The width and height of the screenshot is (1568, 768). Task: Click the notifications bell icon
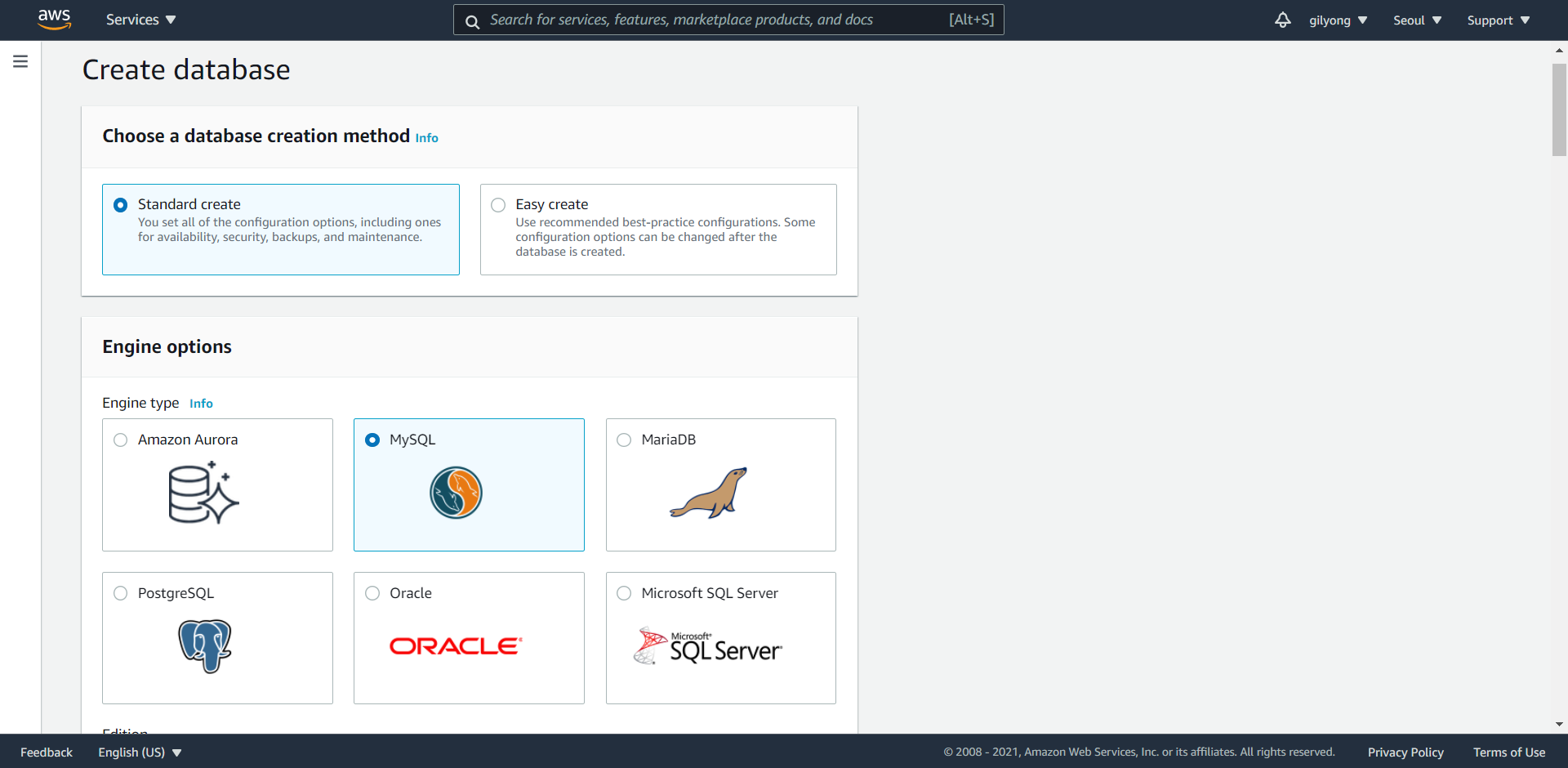pyautogui.click(x=1282, y=20)
